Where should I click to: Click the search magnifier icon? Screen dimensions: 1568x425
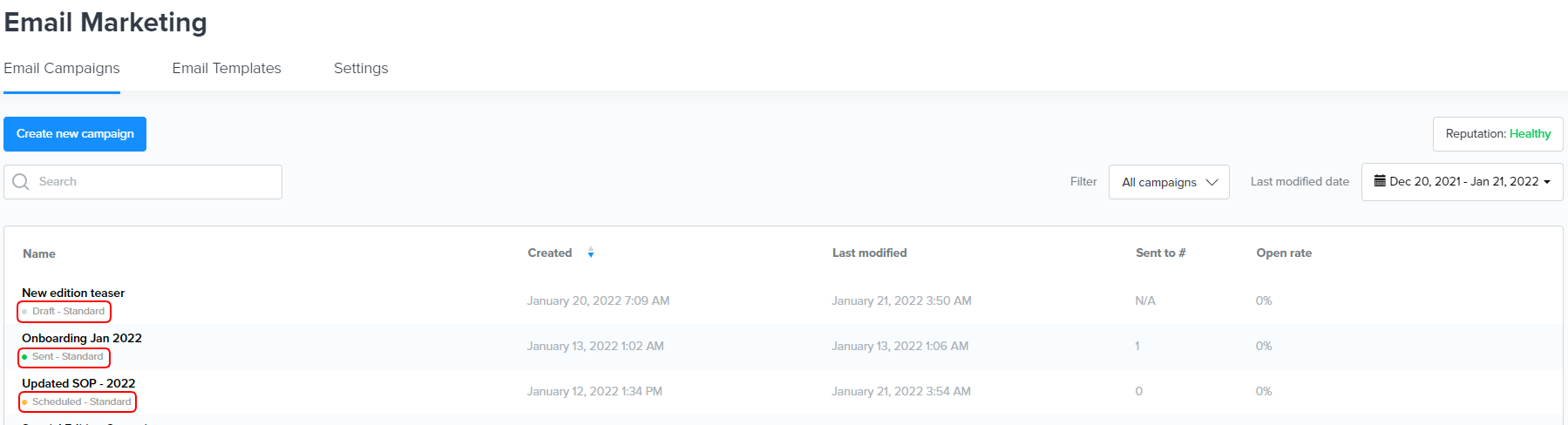click(21, 182)
